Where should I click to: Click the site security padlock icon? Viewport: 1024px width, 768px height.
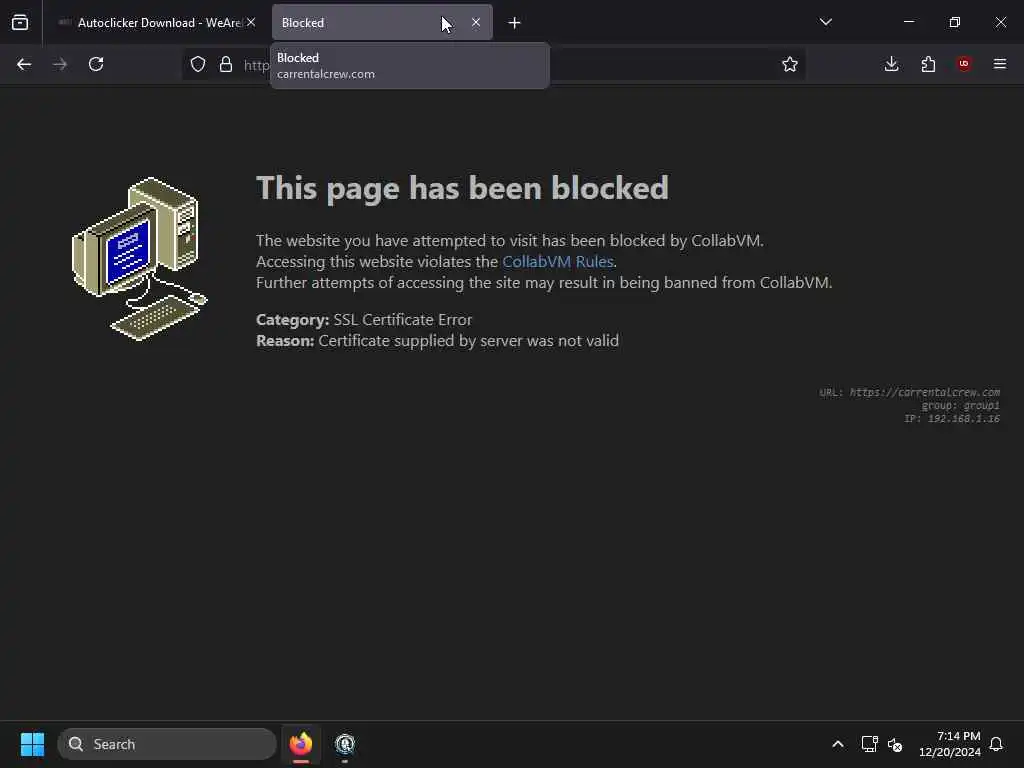pos(226,64)
